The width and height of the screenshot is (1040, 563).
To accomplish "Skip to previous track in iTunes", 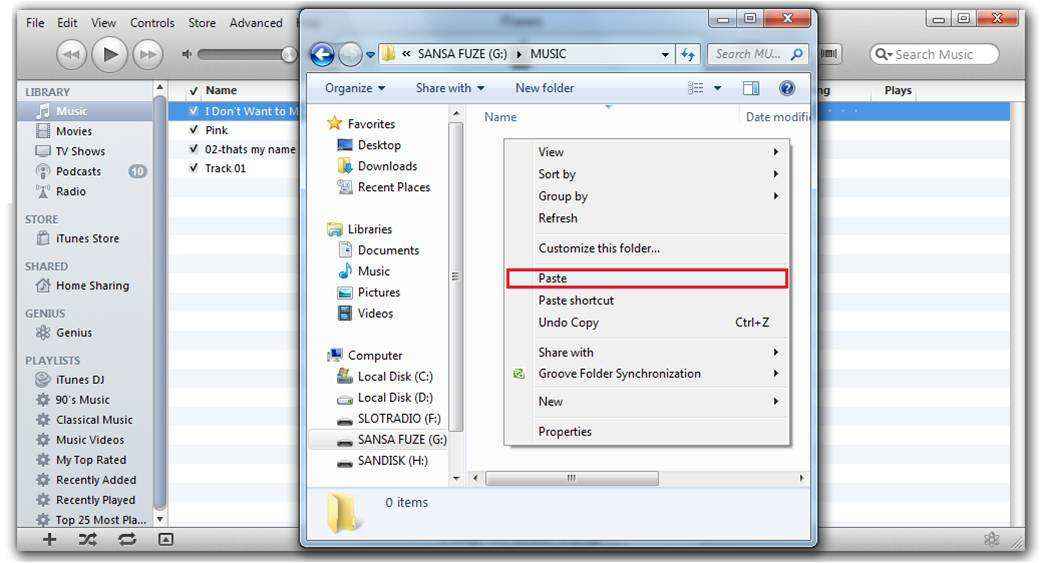I will [72, 54].
